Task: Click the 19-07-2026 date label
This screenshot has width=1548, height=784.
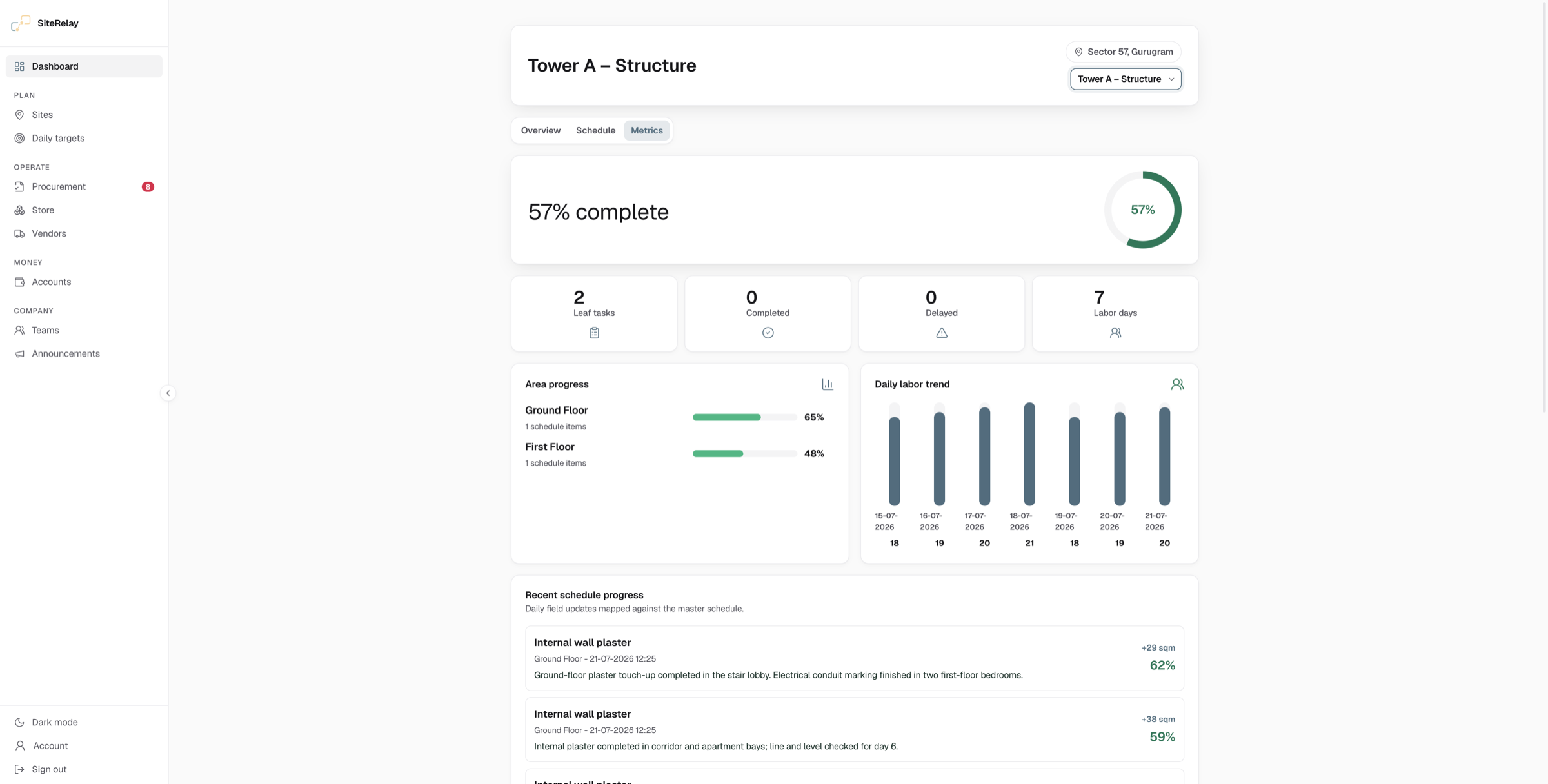Action: click(1066, 522)
